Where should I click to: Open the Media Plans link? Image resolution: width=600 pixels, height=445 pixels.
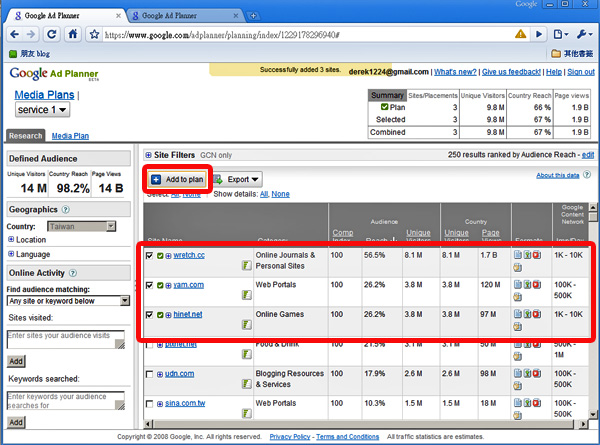(x=44, y=95)
